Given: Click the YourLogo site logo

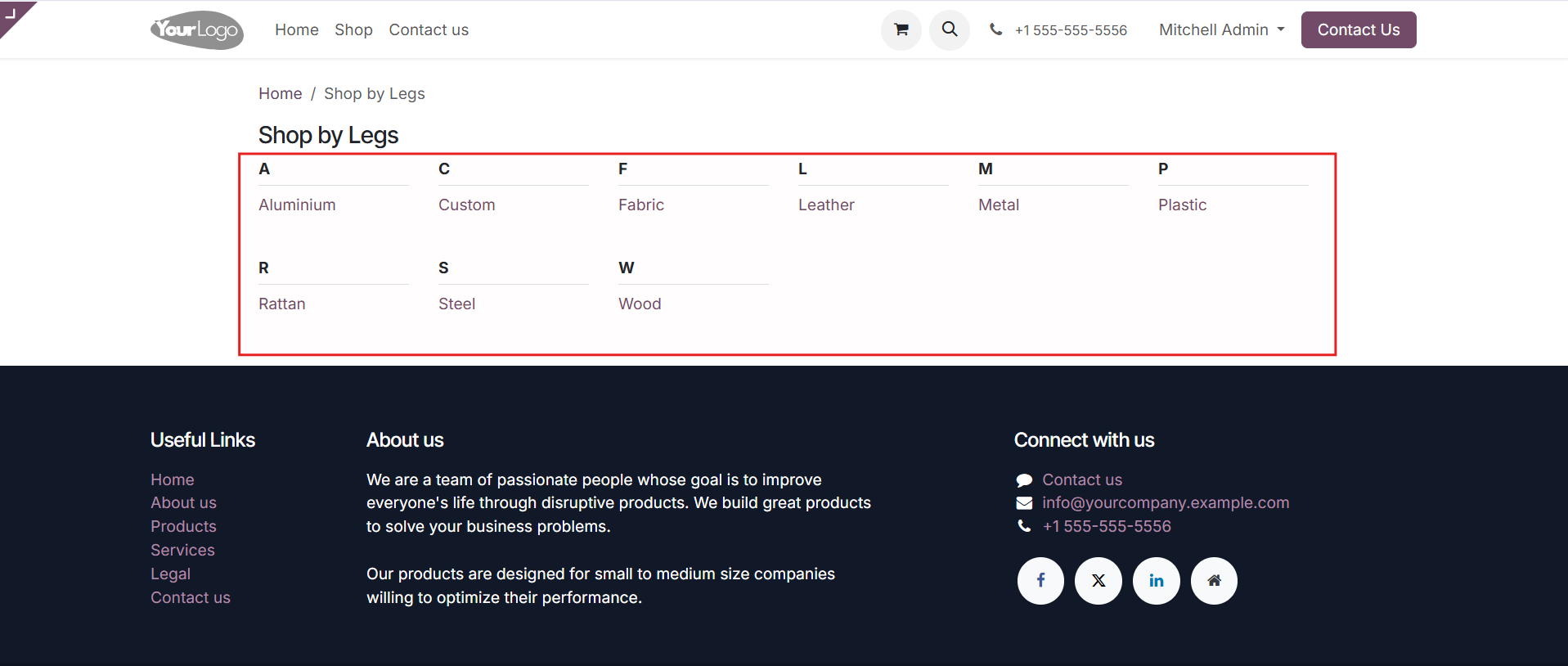Looking at the screenshot, I should coord(197,29).
